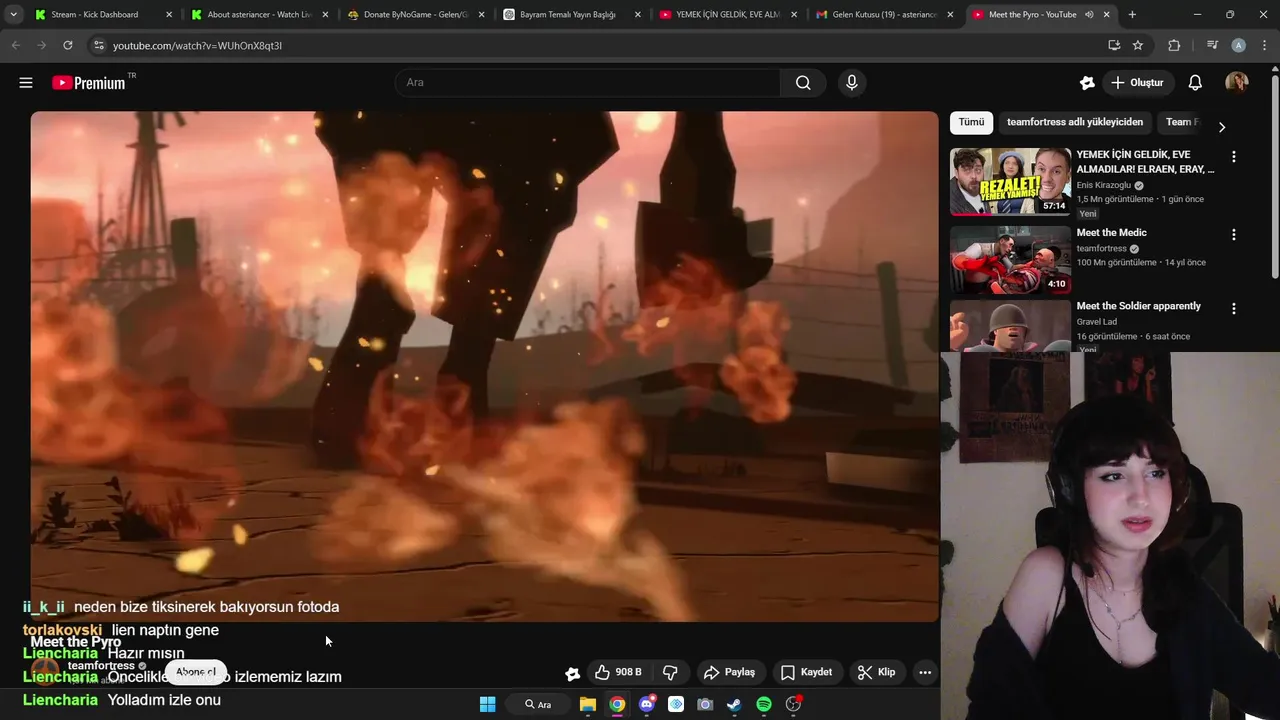
Task: Dislike the video with thumbs down
Action: [x=671, y=672]
